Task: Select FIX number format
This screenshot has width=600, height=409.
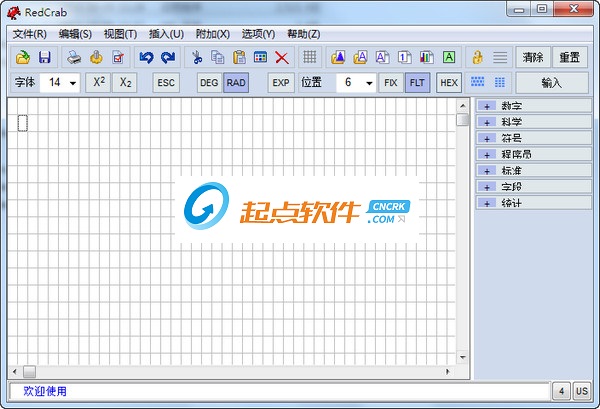Action: tap(391, 83)
